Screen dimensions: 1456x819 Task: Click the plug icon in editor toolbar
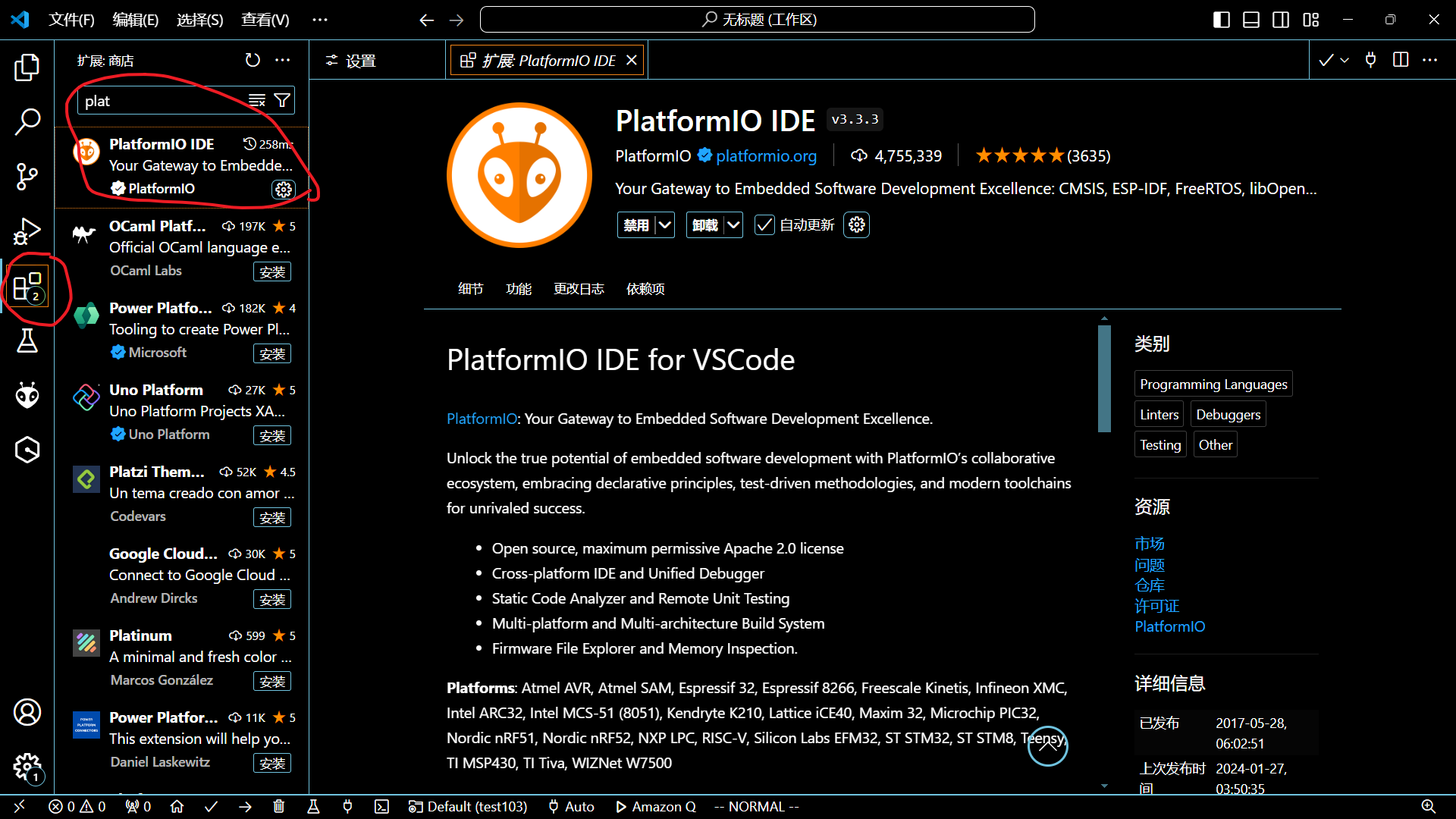tap(1370, 59)
